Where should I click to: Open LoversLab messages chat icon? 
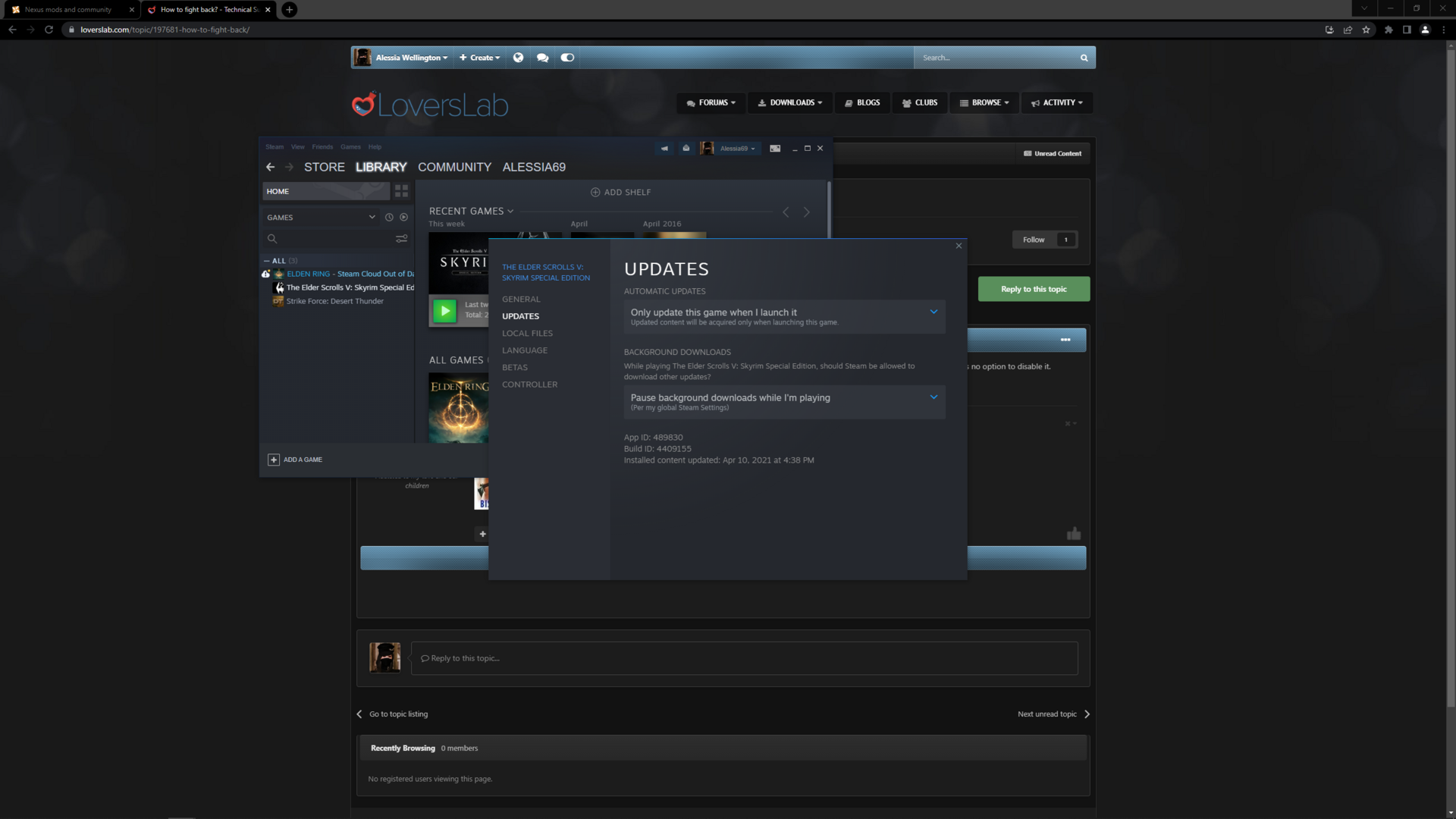coord(543,58)
